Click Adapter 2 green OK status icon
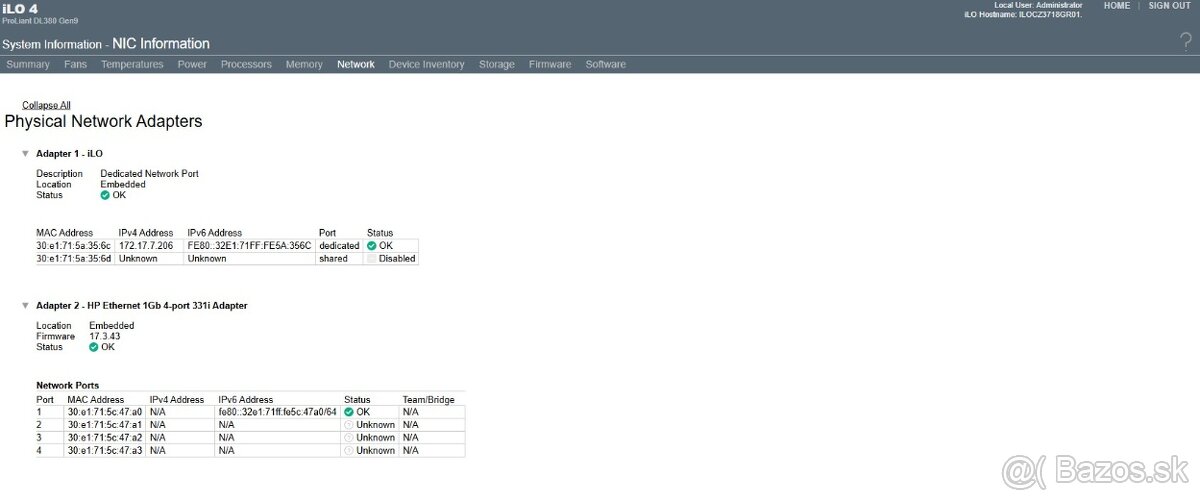The height and width of the screenshot is (500, 1200). tap(94, 347)
